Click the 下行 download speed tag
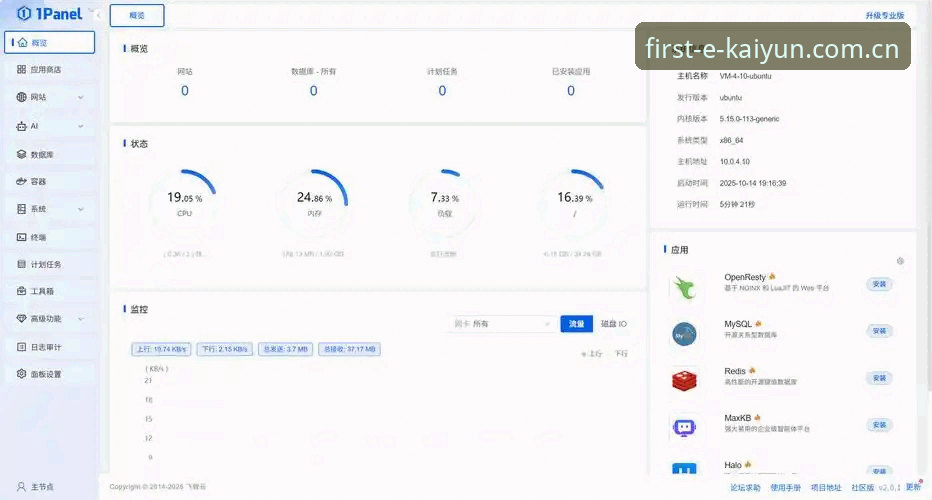This screenshot has width=932, height=500. (x=225, y=349)
